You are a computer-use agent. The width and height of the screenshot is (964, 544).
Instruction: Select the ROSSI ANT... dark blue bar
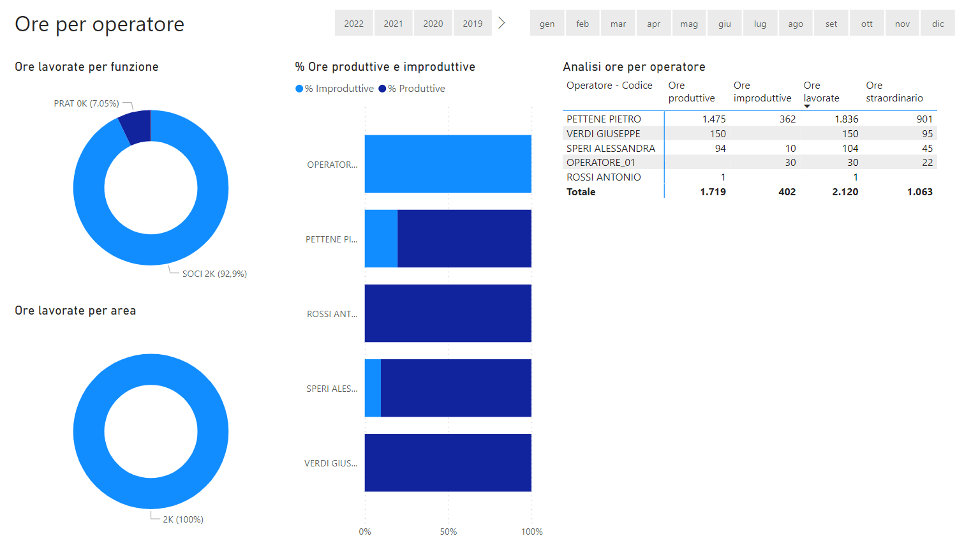pyautogui.click(x=447, y=314)
